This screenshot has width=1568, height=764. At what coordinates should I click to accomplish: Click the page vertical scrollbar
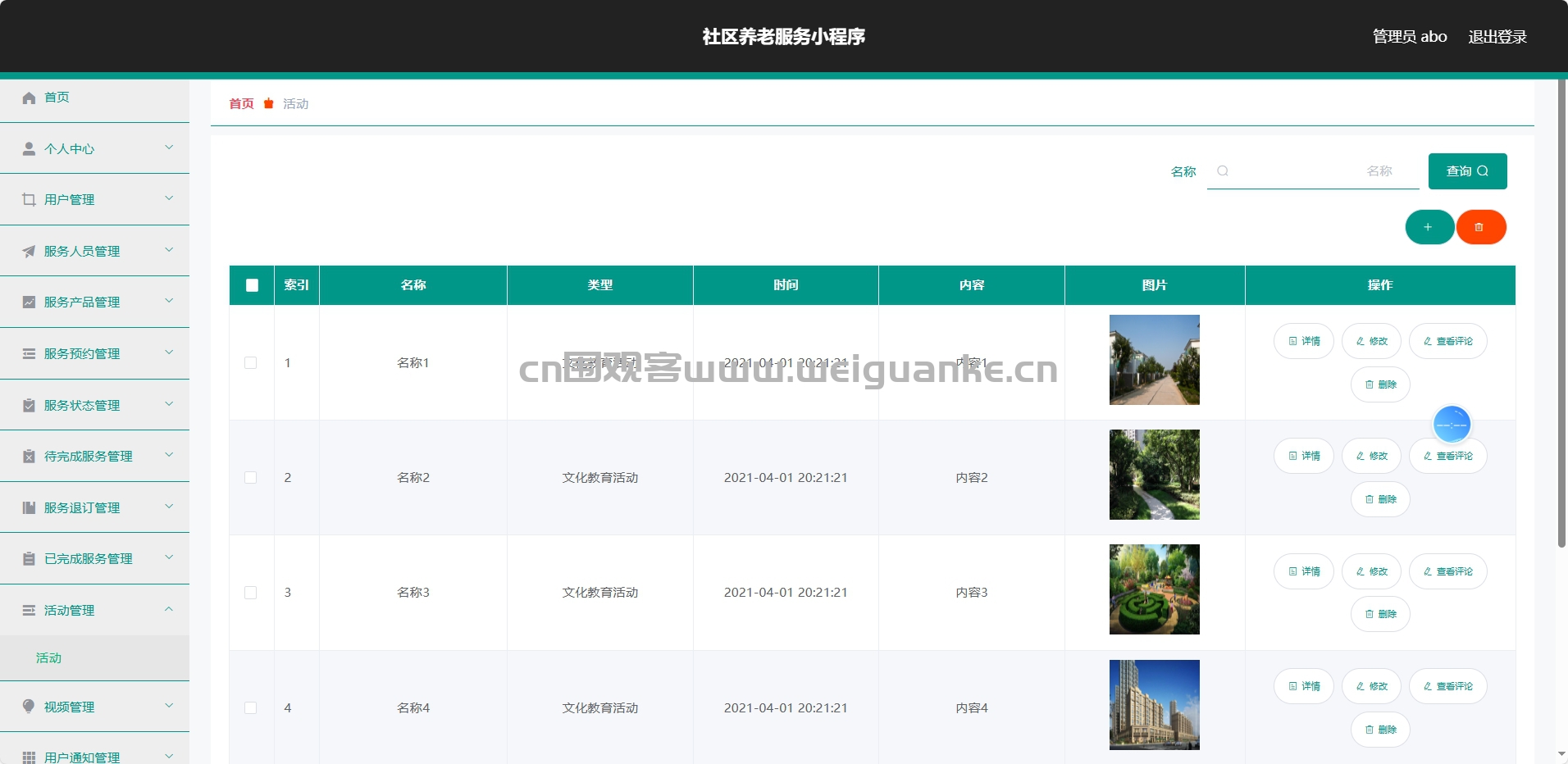1561,314
